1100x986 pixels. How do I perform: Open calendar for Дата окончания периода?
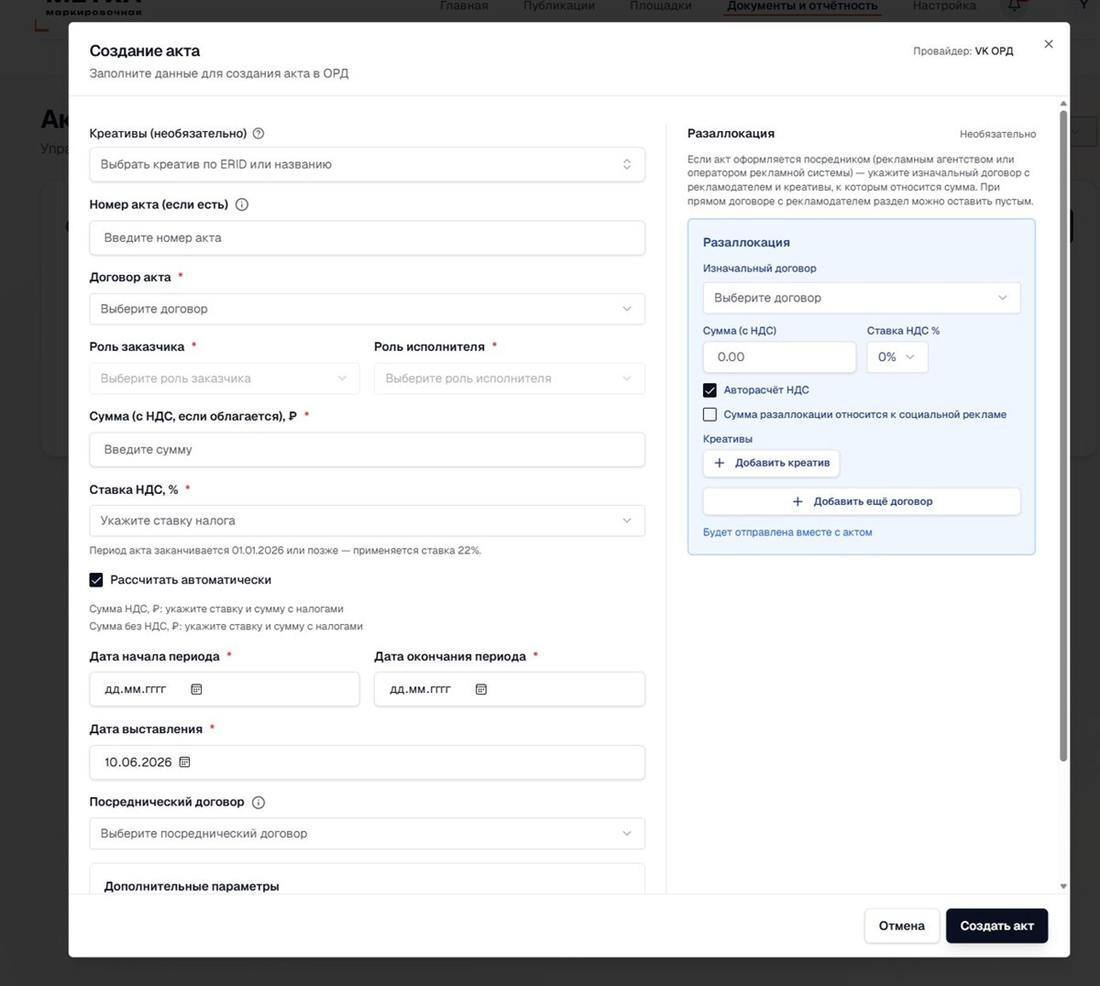click(x=481, y=689)
